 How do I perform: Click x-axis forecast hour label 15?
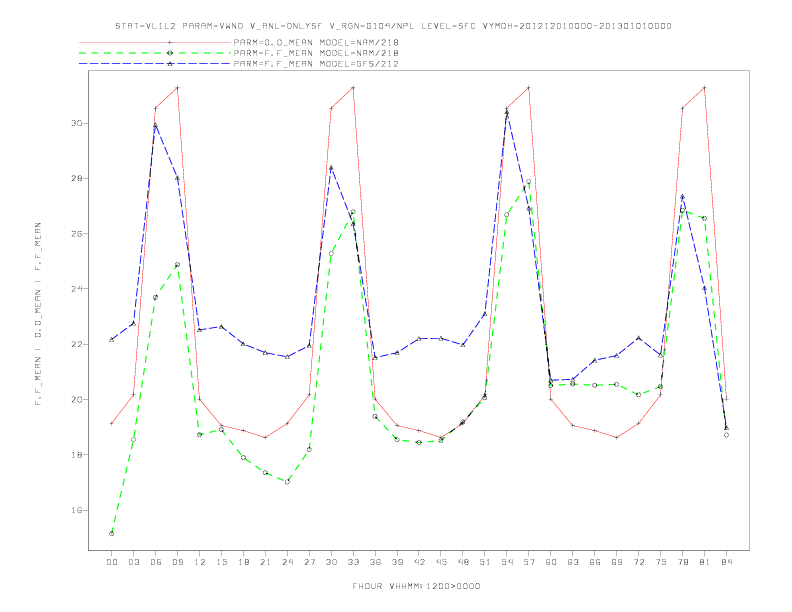[x=221, y=562]
